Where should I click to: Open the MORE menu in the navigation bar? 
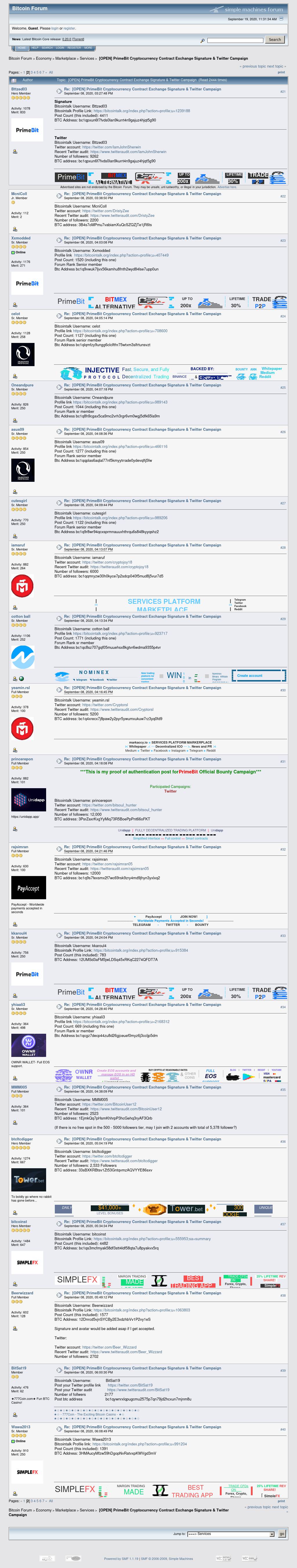click(88, 48)
